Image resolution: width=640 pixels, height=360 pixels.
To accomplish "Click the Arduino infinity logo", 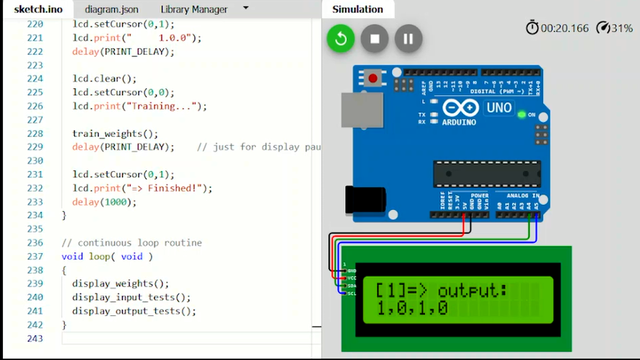I will click(x=460, y=108).
